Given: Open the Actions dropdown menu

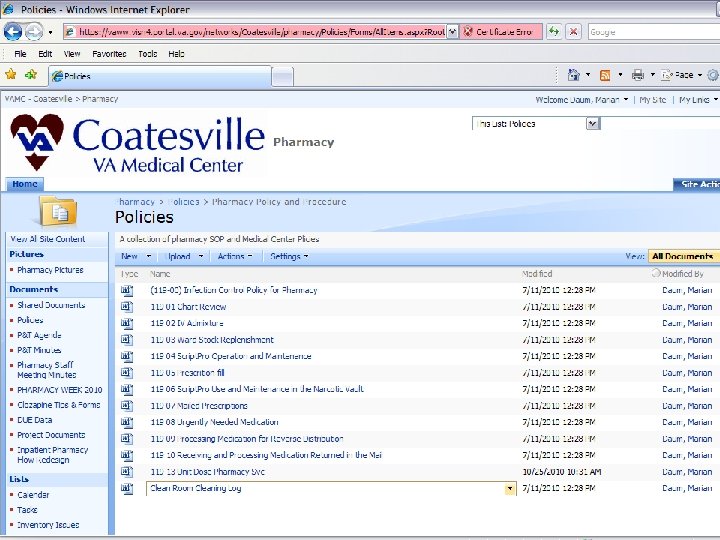Looking at the screenshot, I should point(235,257).
